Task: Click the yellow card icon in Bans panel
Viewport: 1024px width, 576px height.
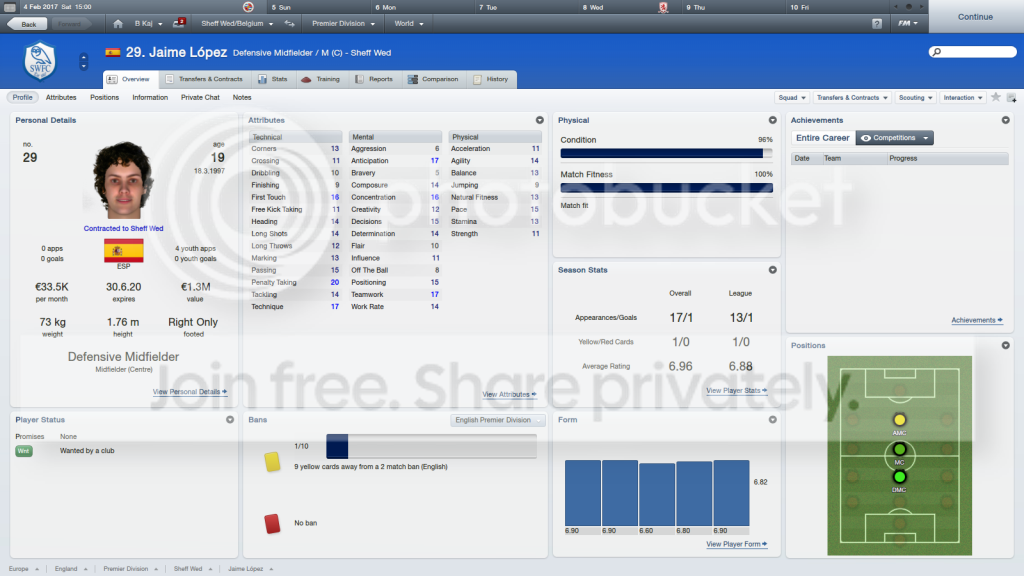Action: pos(272,462)
